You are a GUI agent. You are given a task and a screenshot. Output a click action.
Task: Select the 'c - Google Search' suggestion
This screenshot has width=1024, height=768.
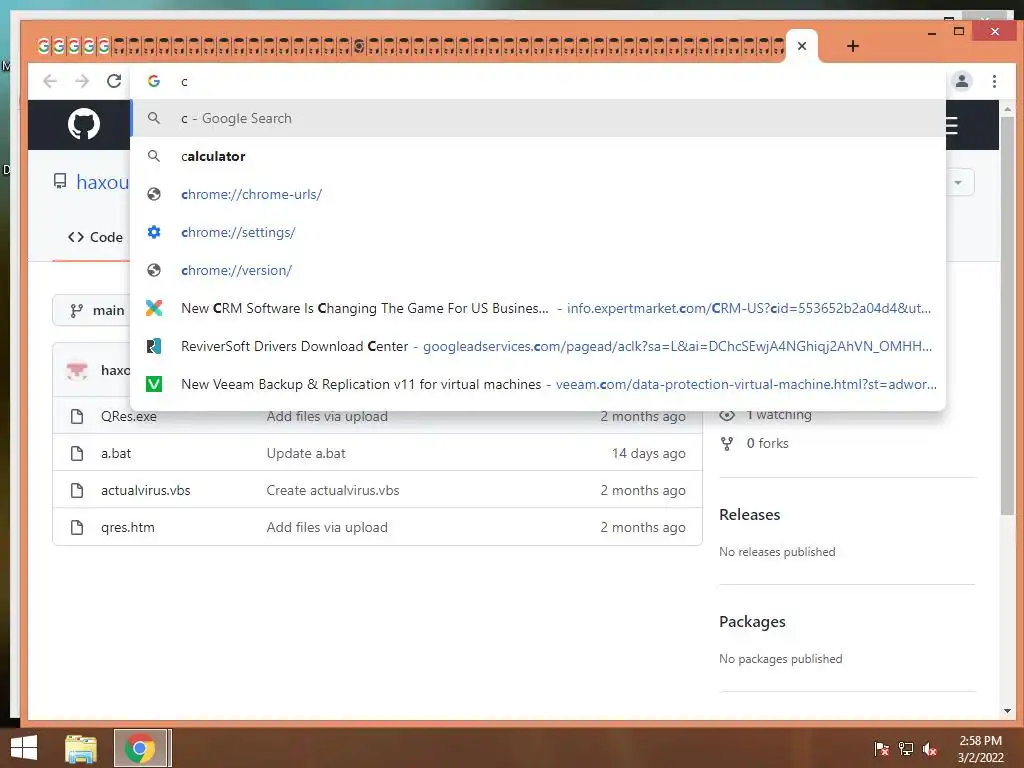click(x=538, y=118)
